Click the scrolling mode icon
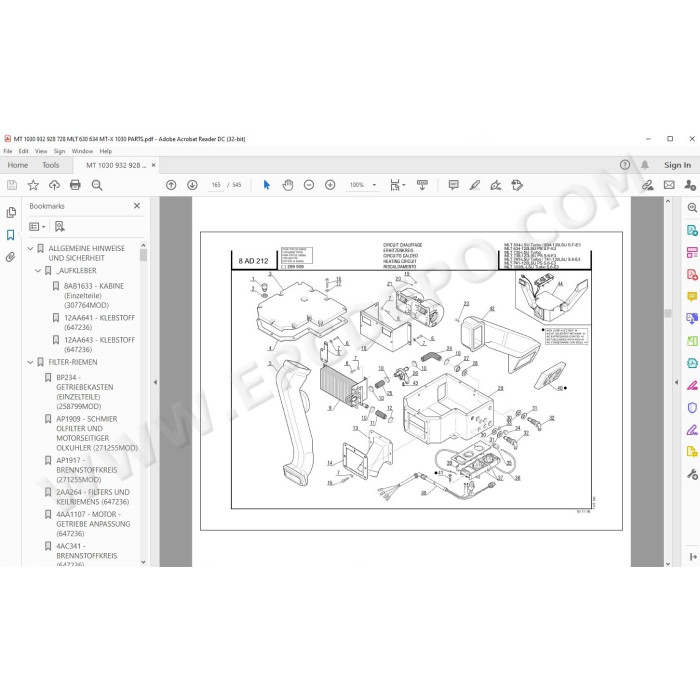This screenshot has height=700, width=700. pyautogui.click(x=422, y=185)
